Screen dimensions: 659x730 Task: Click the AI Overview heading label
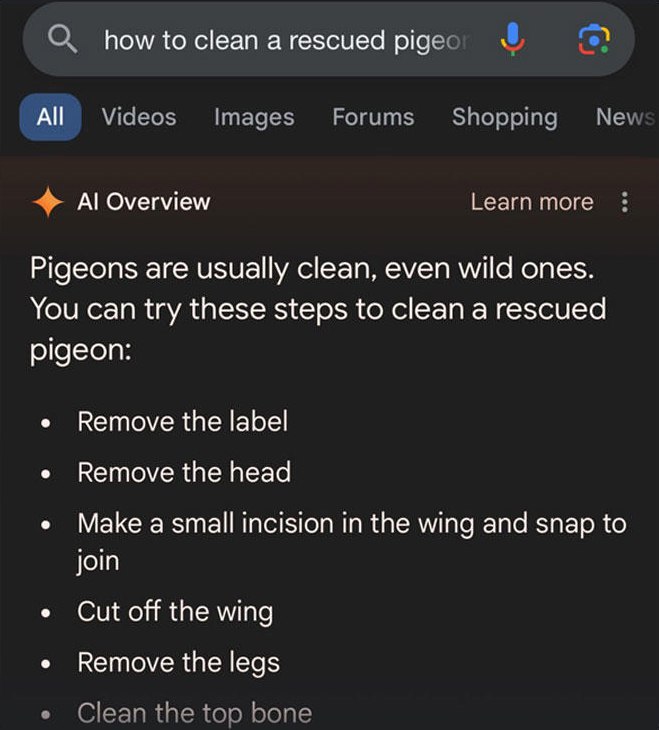144,202
